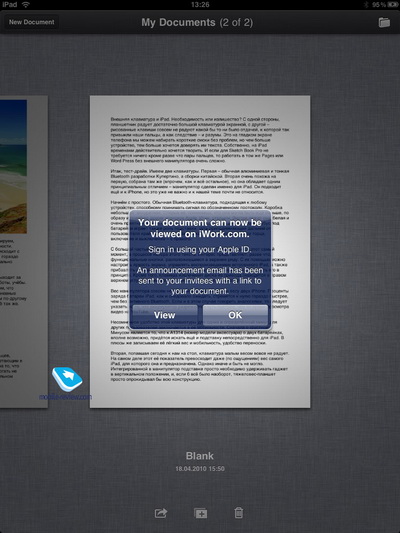This screenshot has width=400, height=533.
Task: Delete document with the trash icon
Action: 239,513
